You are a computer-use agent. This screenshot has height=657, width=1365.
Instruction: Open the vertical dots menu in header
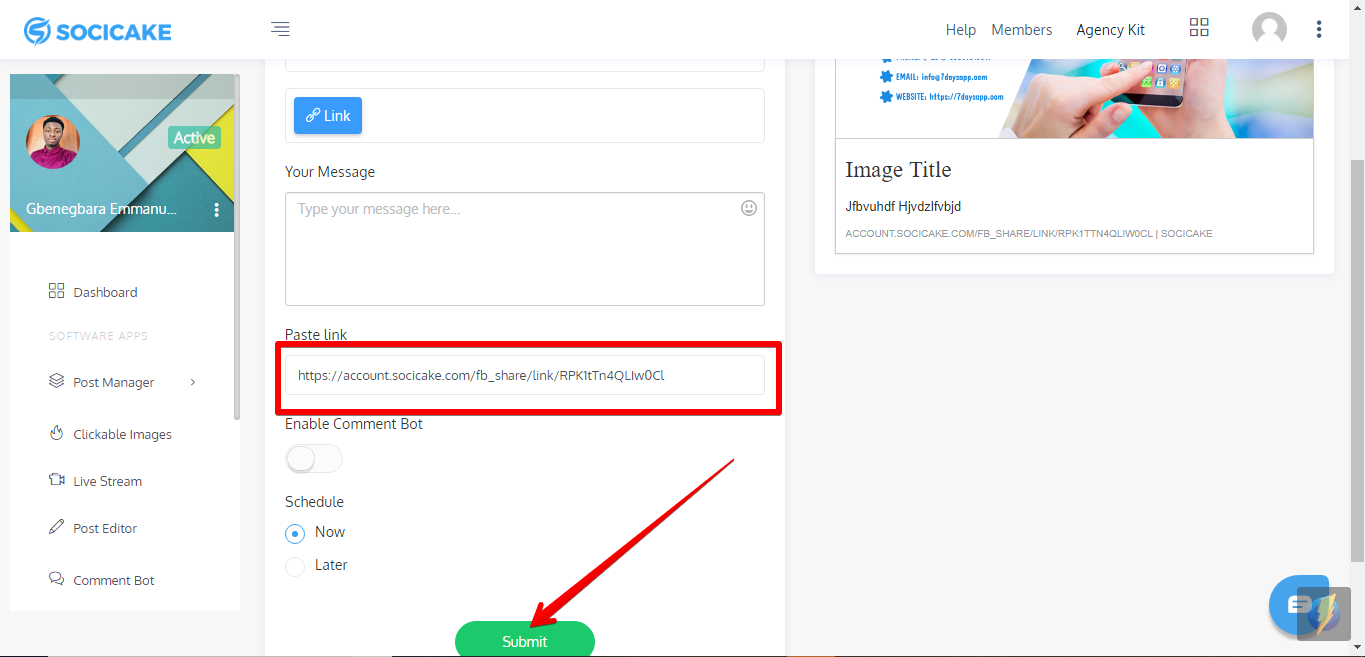tap(1319, 29)
